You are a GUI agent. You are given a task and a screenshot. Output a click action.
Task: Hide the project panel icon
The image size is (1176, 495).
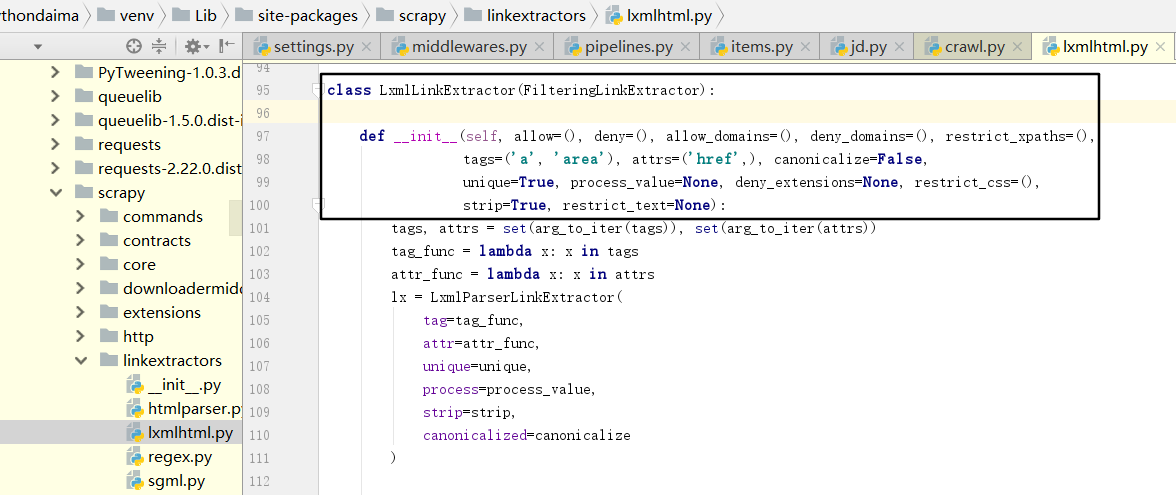tap(226, 46)
